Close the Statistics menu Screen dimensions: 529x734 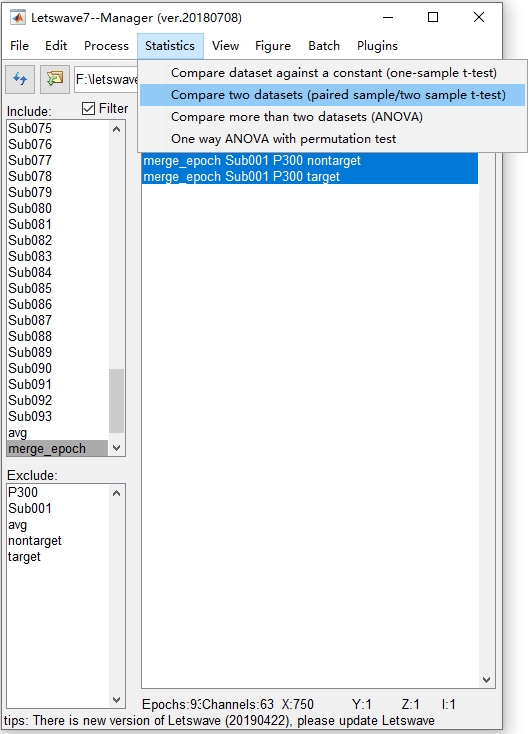[170, 46]
